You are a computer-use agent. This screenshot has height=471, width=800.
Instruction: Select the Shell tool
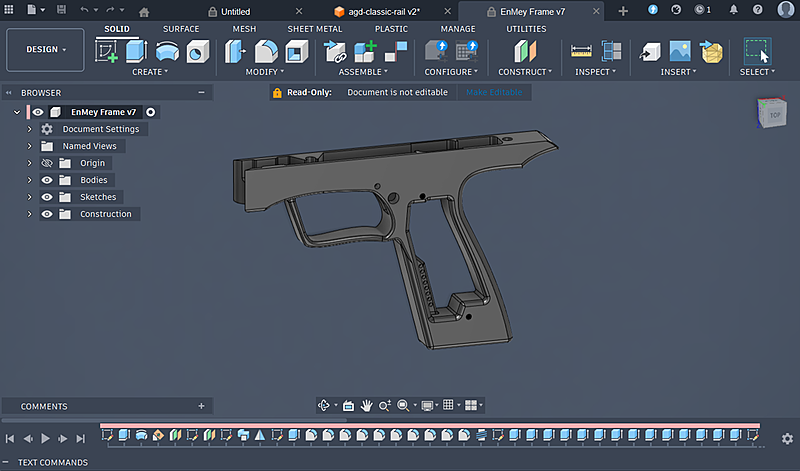(x=296, y=52)
